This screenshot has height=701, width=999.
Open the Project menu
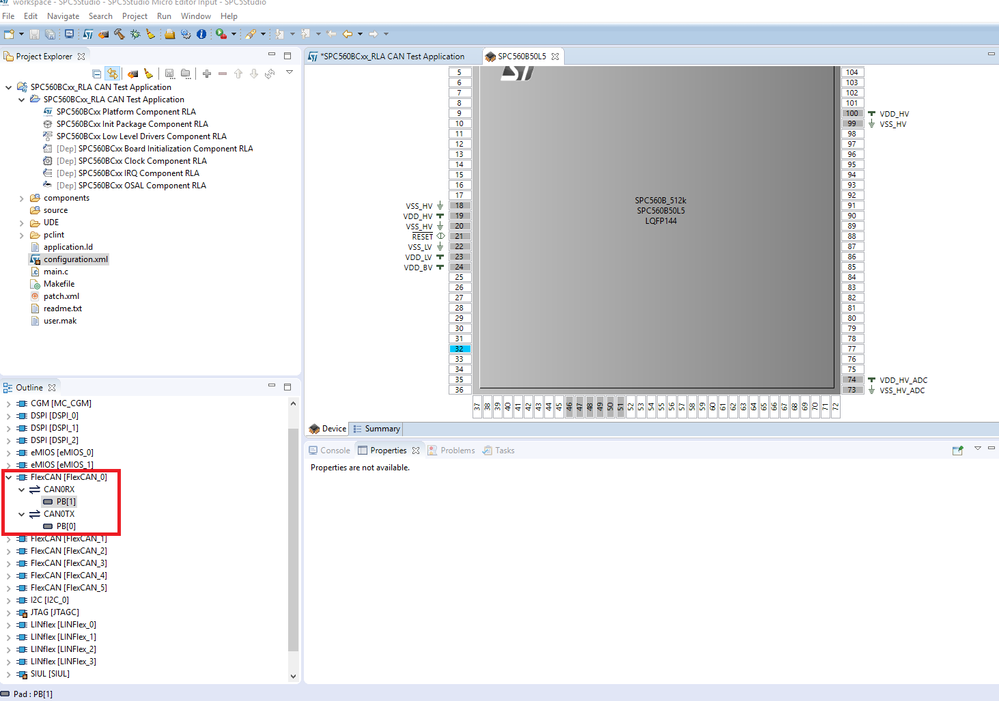point(134,16)
